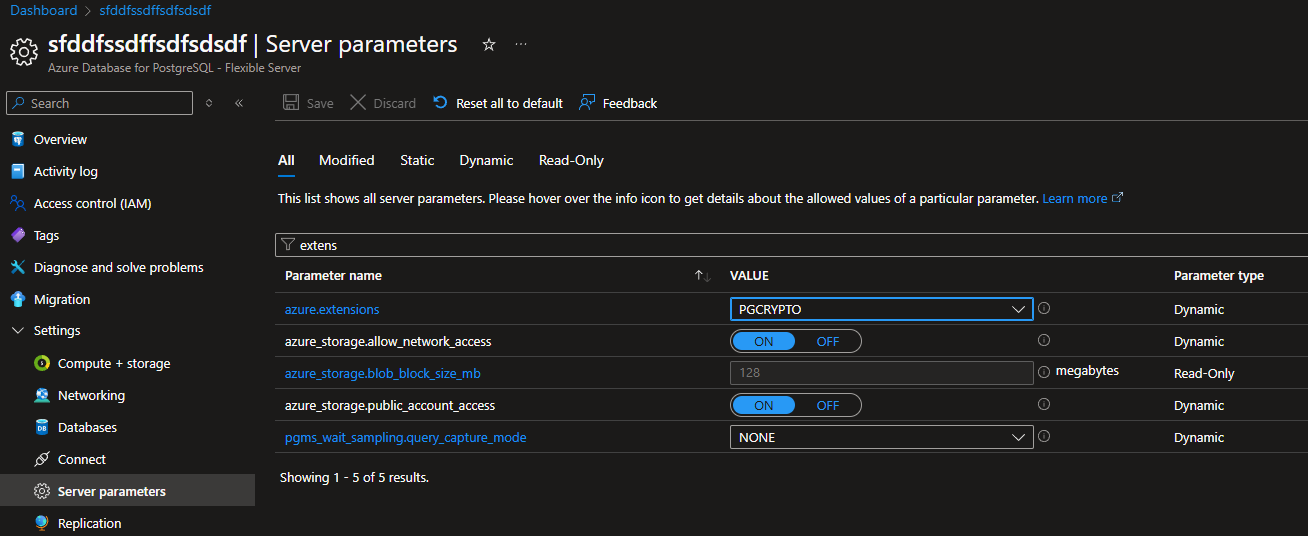Switch to the All tab

coord(286,160)
